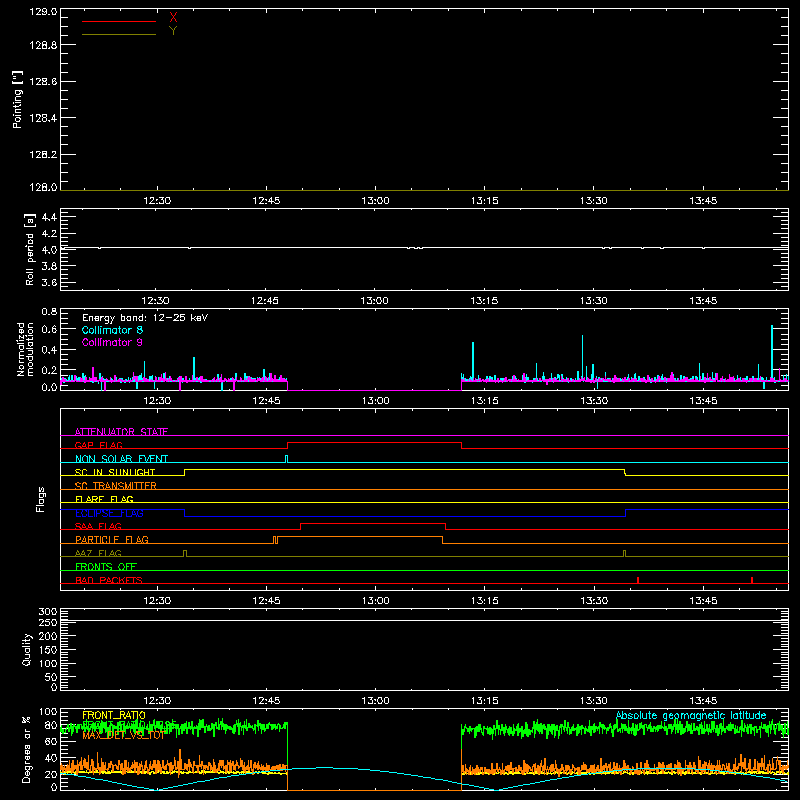The width and height of the screenshot is (800, 800).
Task: Click the red X legend label
Action: coord(173,18)
